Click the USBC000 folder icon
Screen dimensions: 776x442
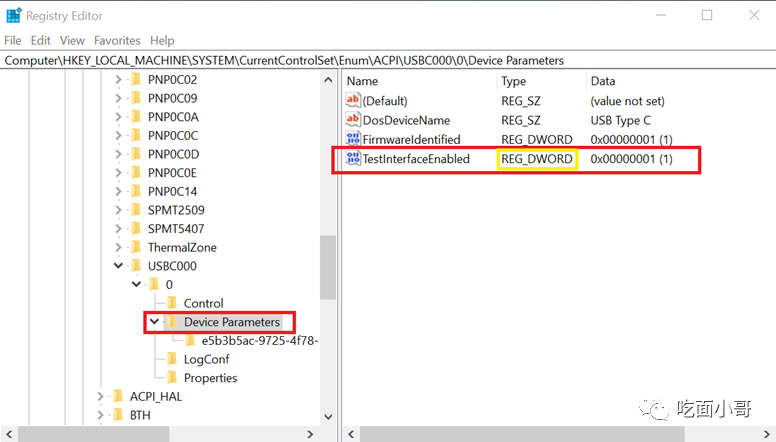tap(136, 266)
